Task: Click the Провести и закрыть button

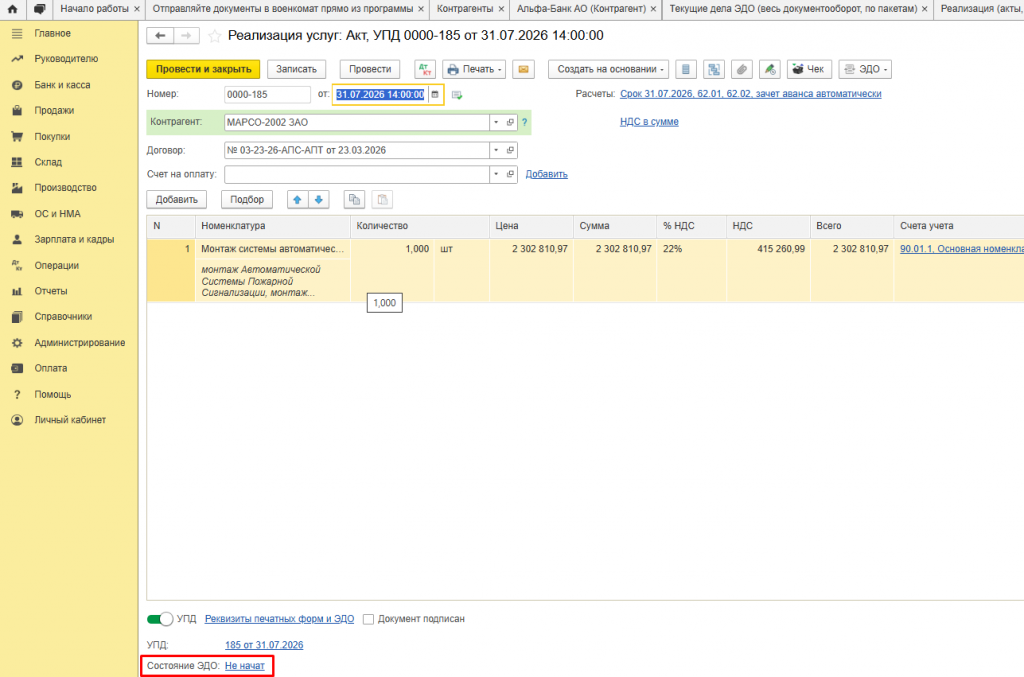Action: tap(203, 69)
